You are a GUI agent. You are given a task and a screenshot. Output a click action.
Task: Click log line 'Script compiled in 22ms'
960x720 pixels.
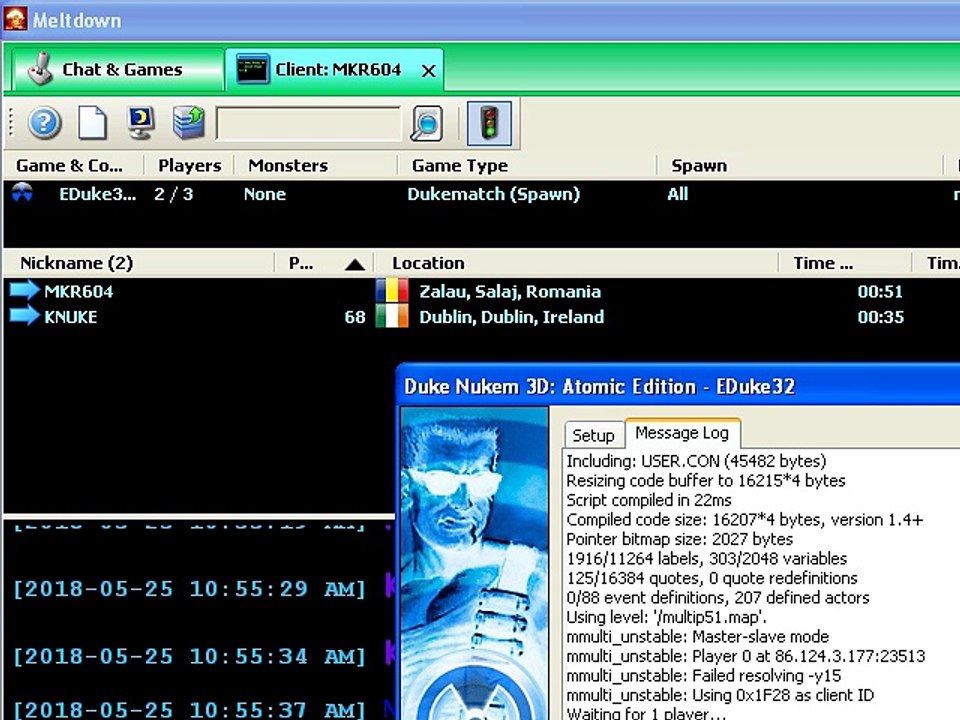coord(649,500)
